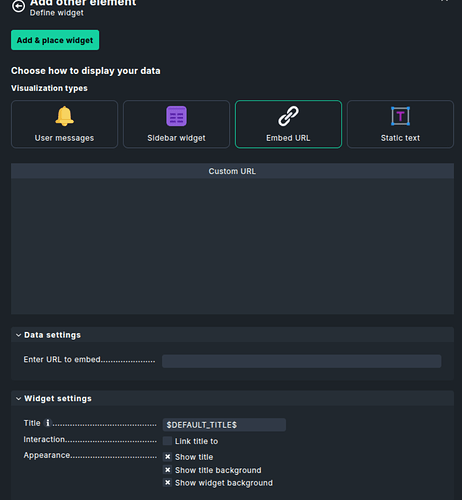Click the Custom URL preview header

(232, 171)
